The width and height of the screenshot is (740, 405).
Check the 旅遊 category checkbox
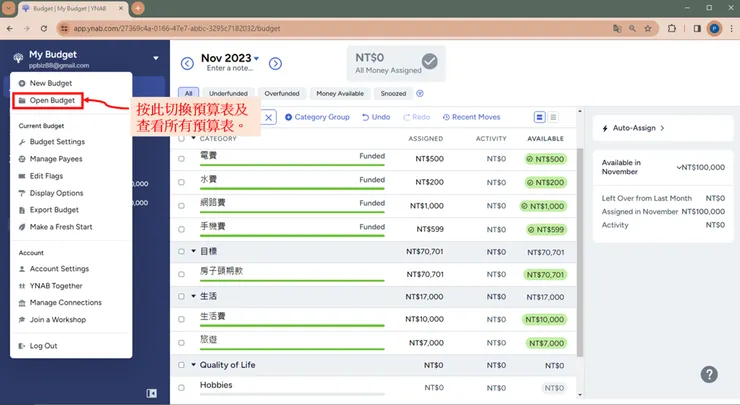click(x=181, y=343)
